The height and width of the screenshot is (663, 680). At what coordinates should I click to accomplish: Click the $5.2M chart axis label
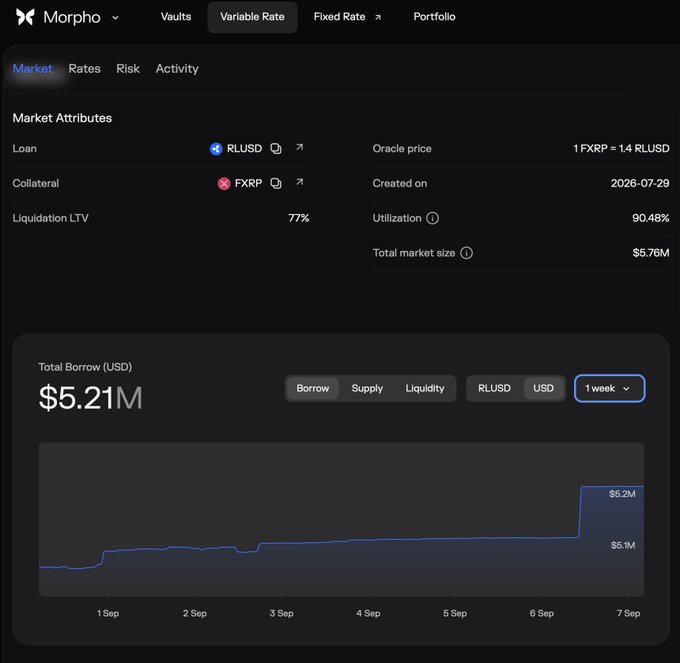pos(622,493)
